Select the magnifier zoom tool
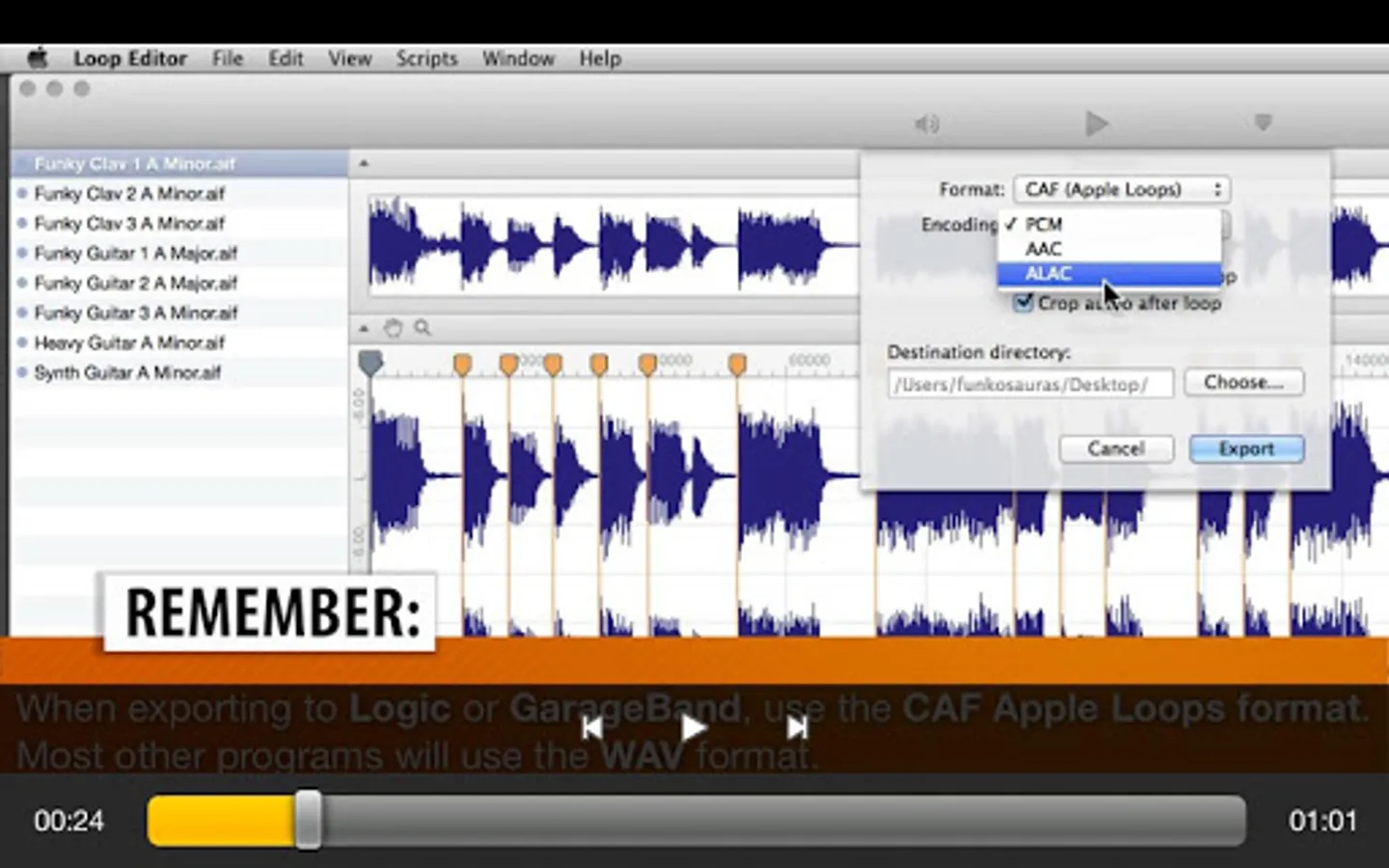The height and width of the screenshot is (868, 1389). click(x=422, y=329)
